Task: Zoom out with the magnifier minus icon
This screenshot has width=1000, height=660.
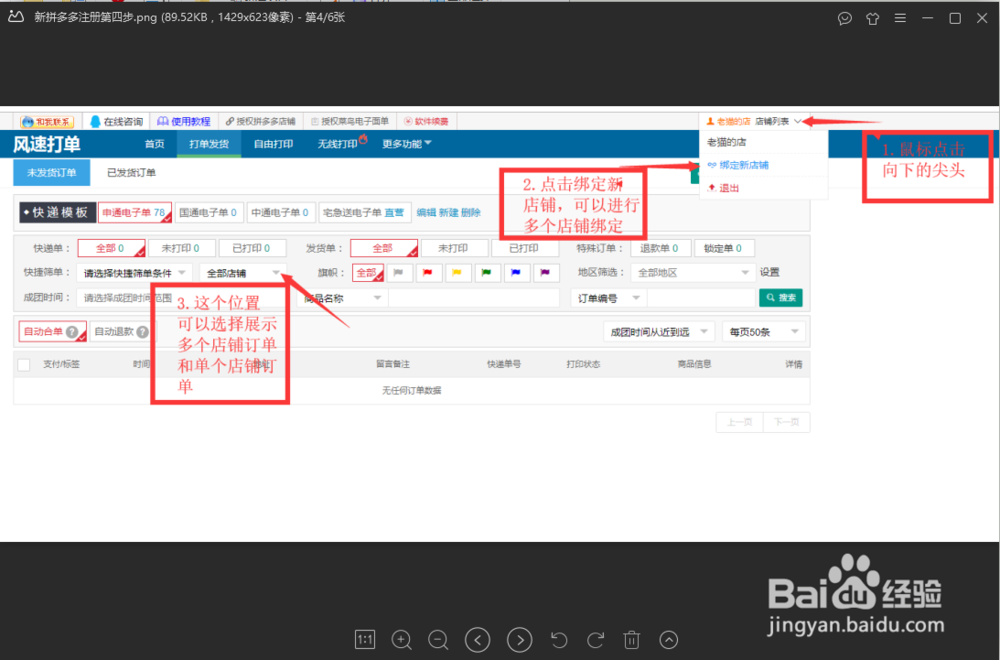Action: tap(438, 640)
